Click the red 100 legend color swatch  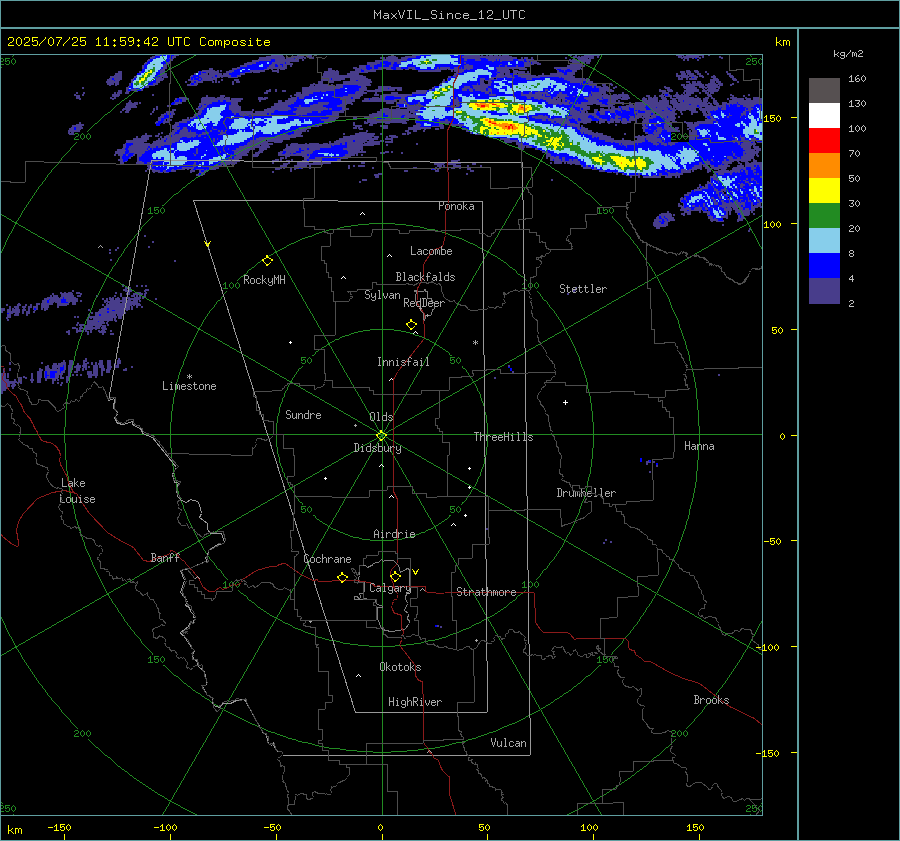pos(824,141)
